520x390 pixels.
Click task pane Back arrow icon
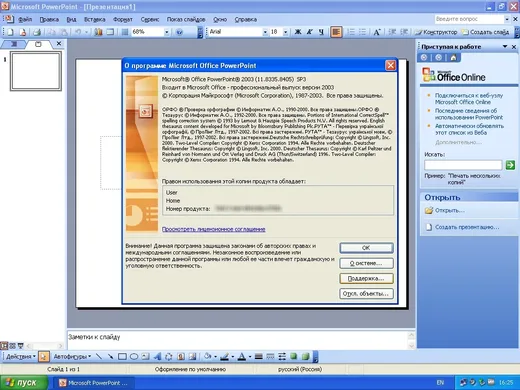[x=424, y=57]
